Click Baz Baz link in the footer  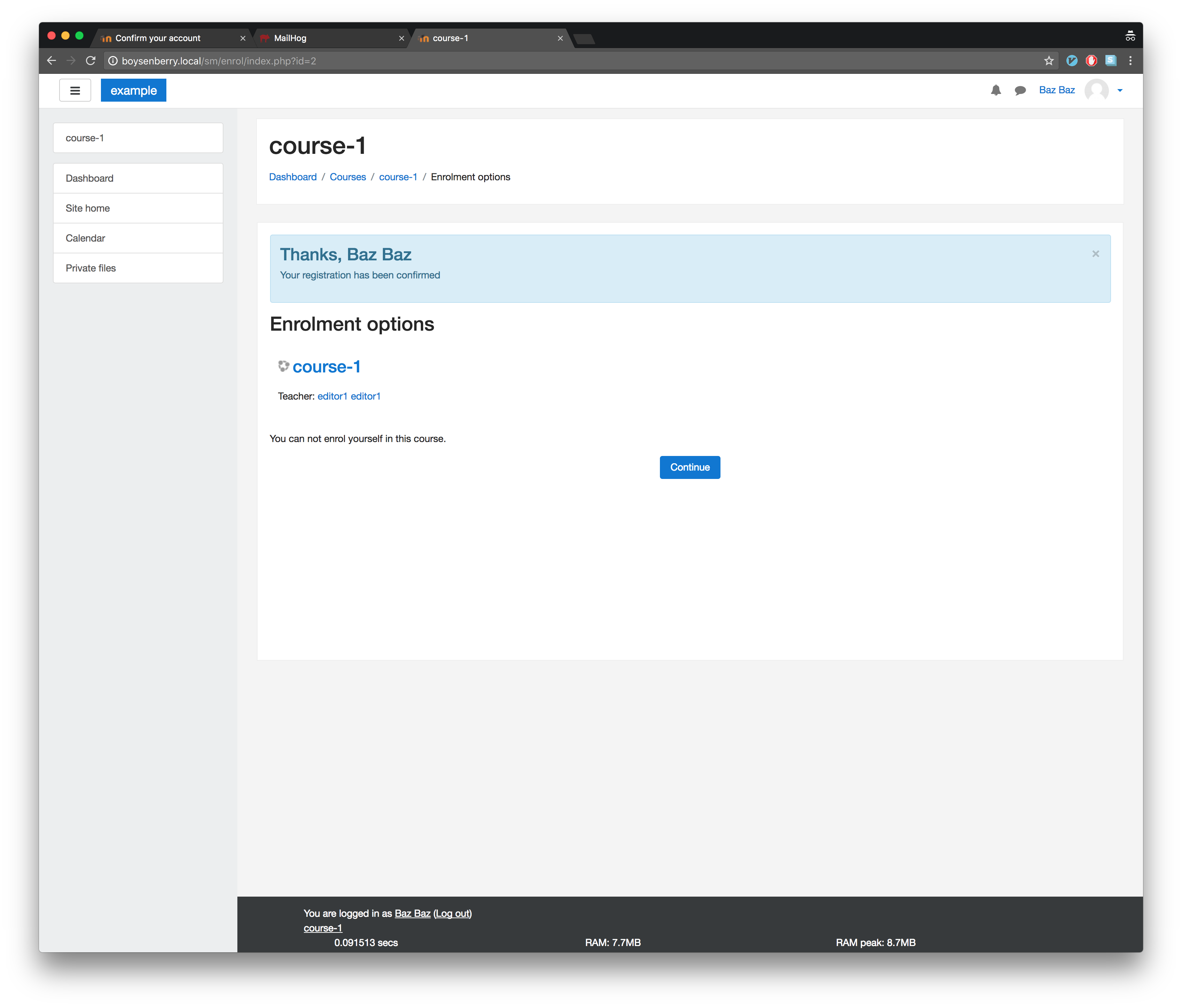click(x=412, y=913)
